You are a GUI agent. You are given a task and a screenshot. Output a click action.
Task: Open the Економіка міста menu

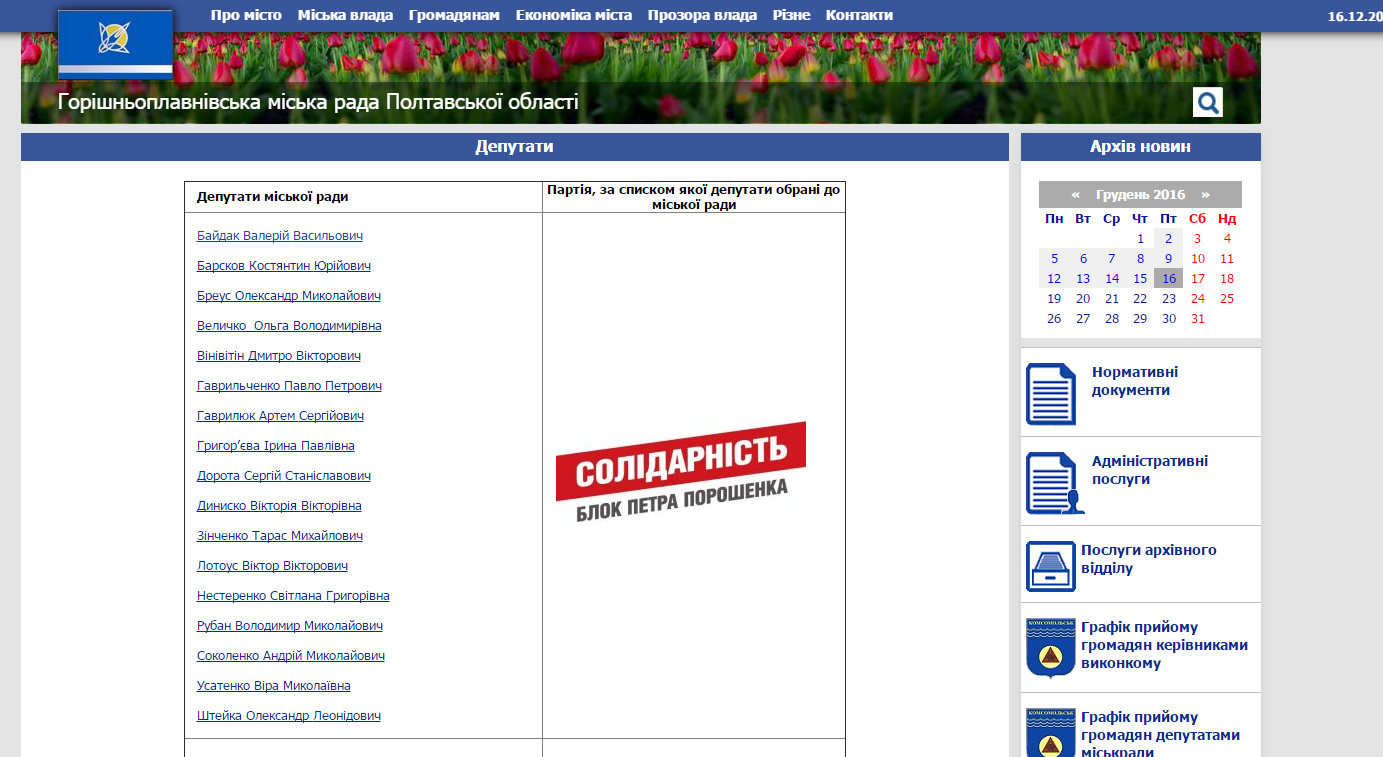pos(574,15)
